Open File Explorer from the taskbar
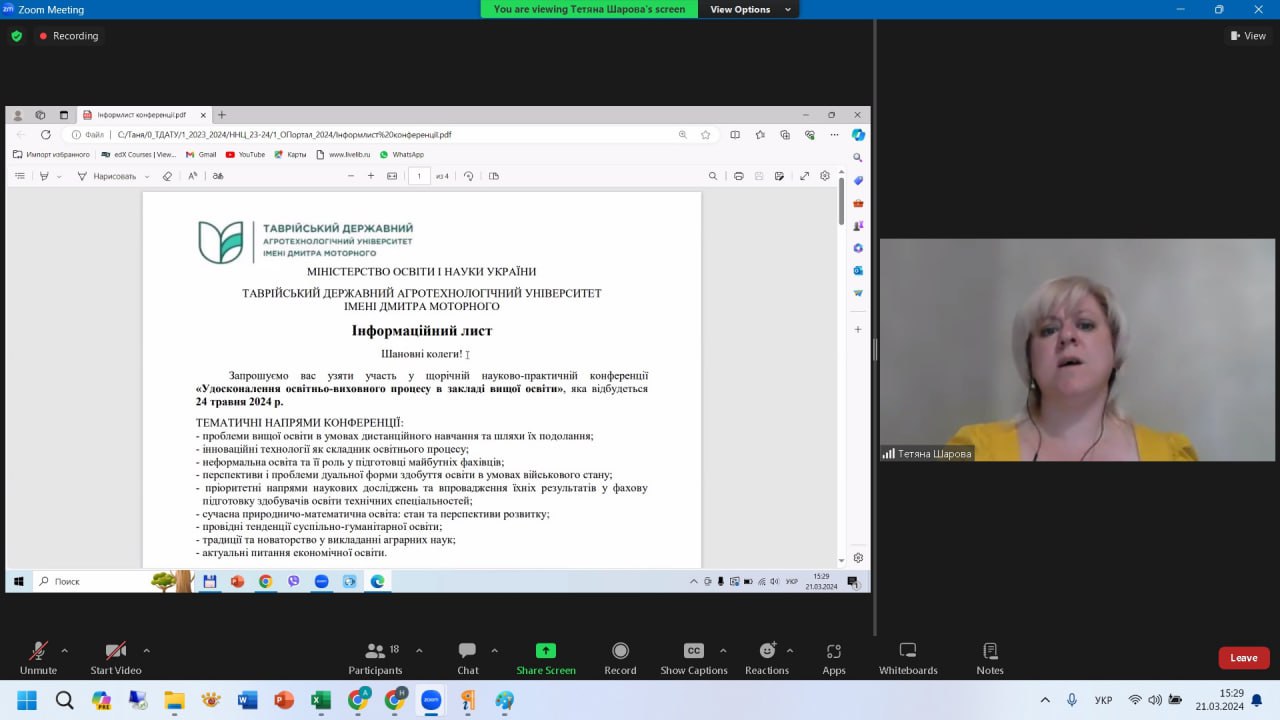 (174, 700)
